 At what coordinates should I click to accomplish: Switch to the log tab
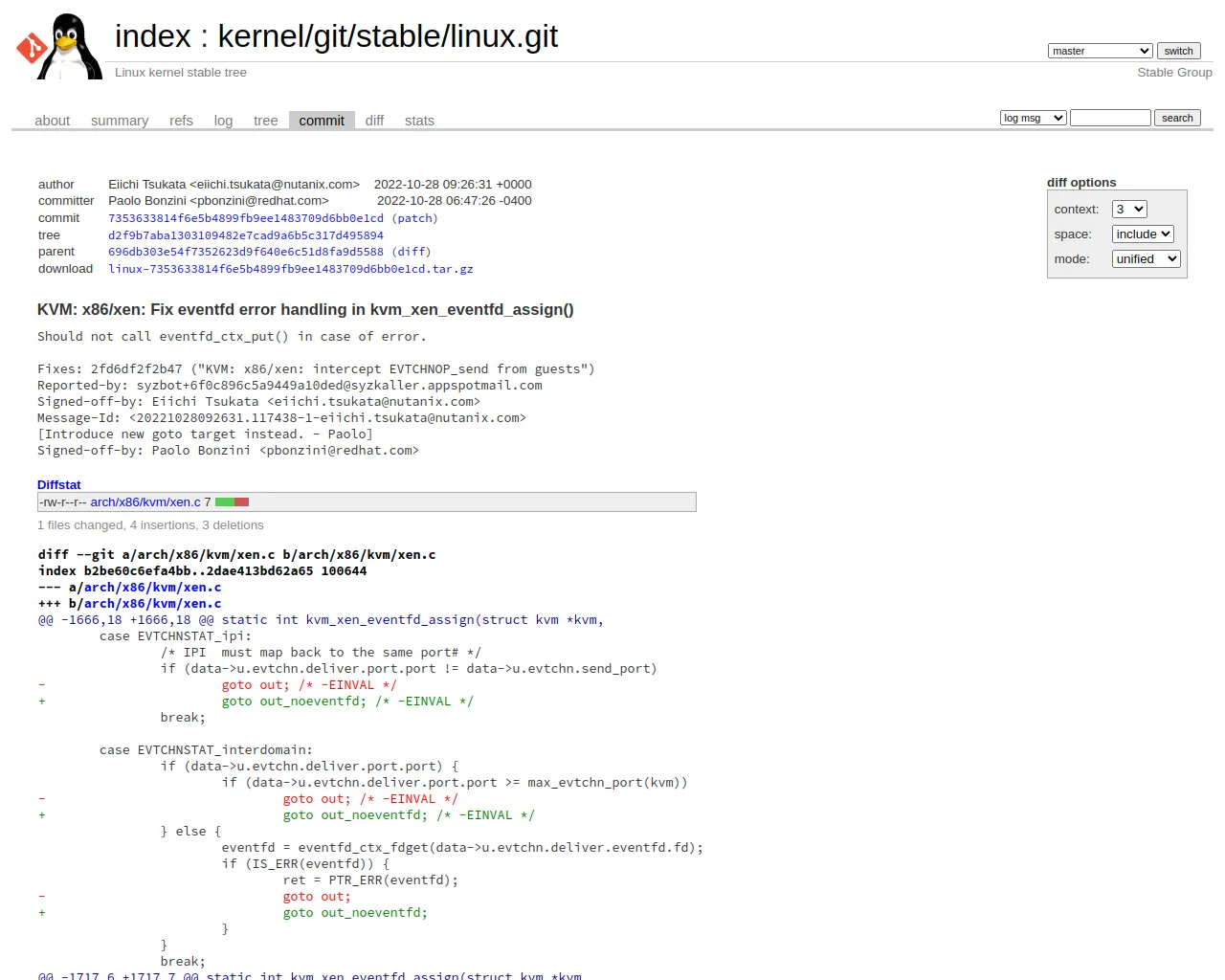click(223, 121)
